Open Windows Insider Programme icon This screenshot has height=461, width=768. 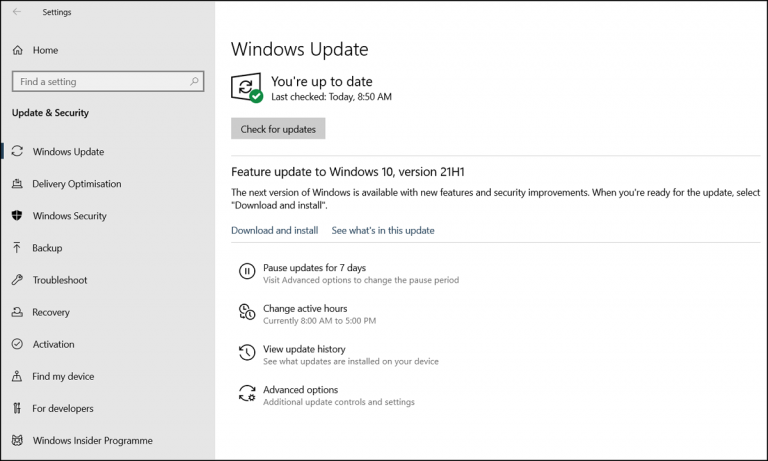17,440
